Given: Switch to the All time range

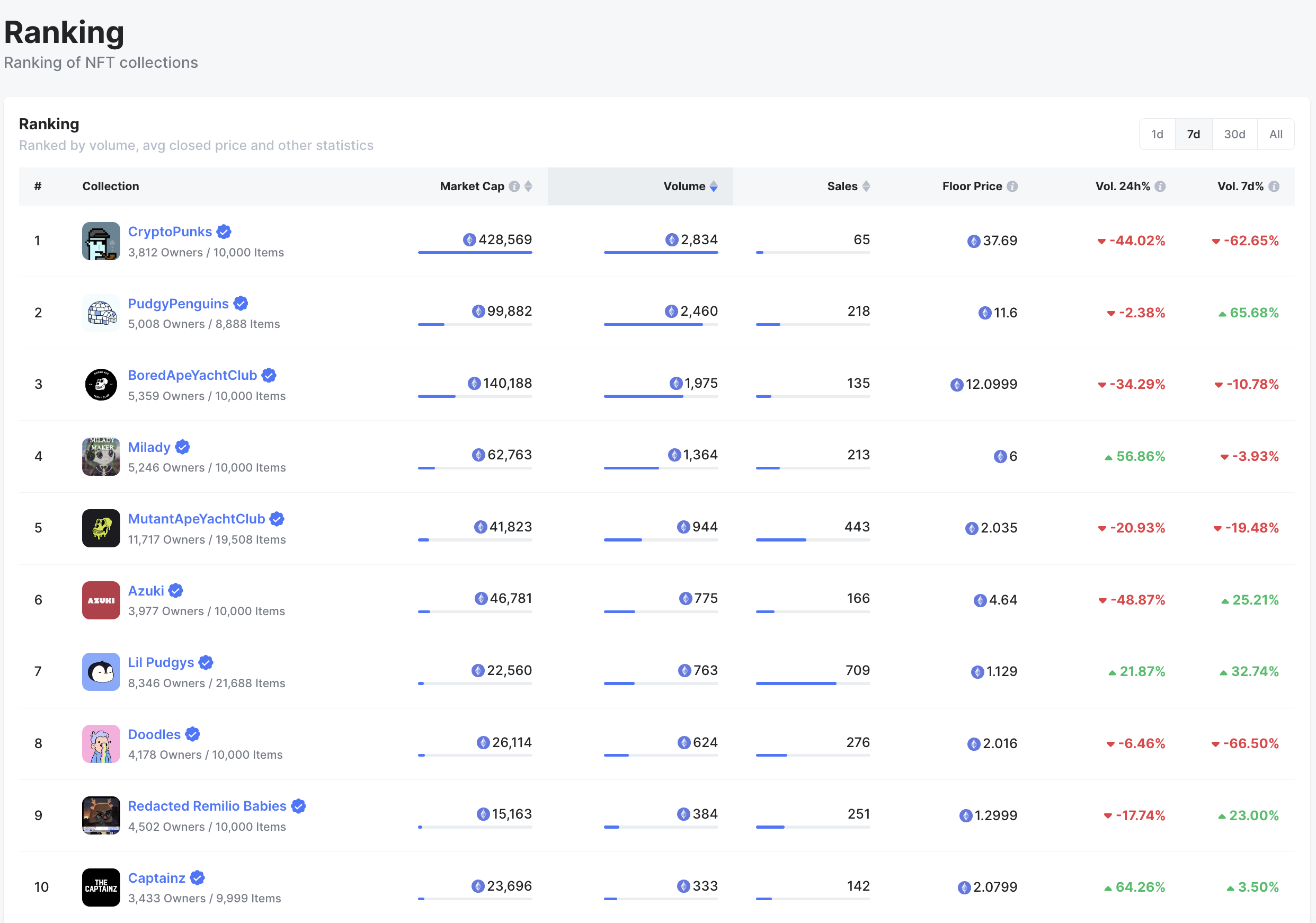Looking at the screenshot, I should pos(1276,134).
